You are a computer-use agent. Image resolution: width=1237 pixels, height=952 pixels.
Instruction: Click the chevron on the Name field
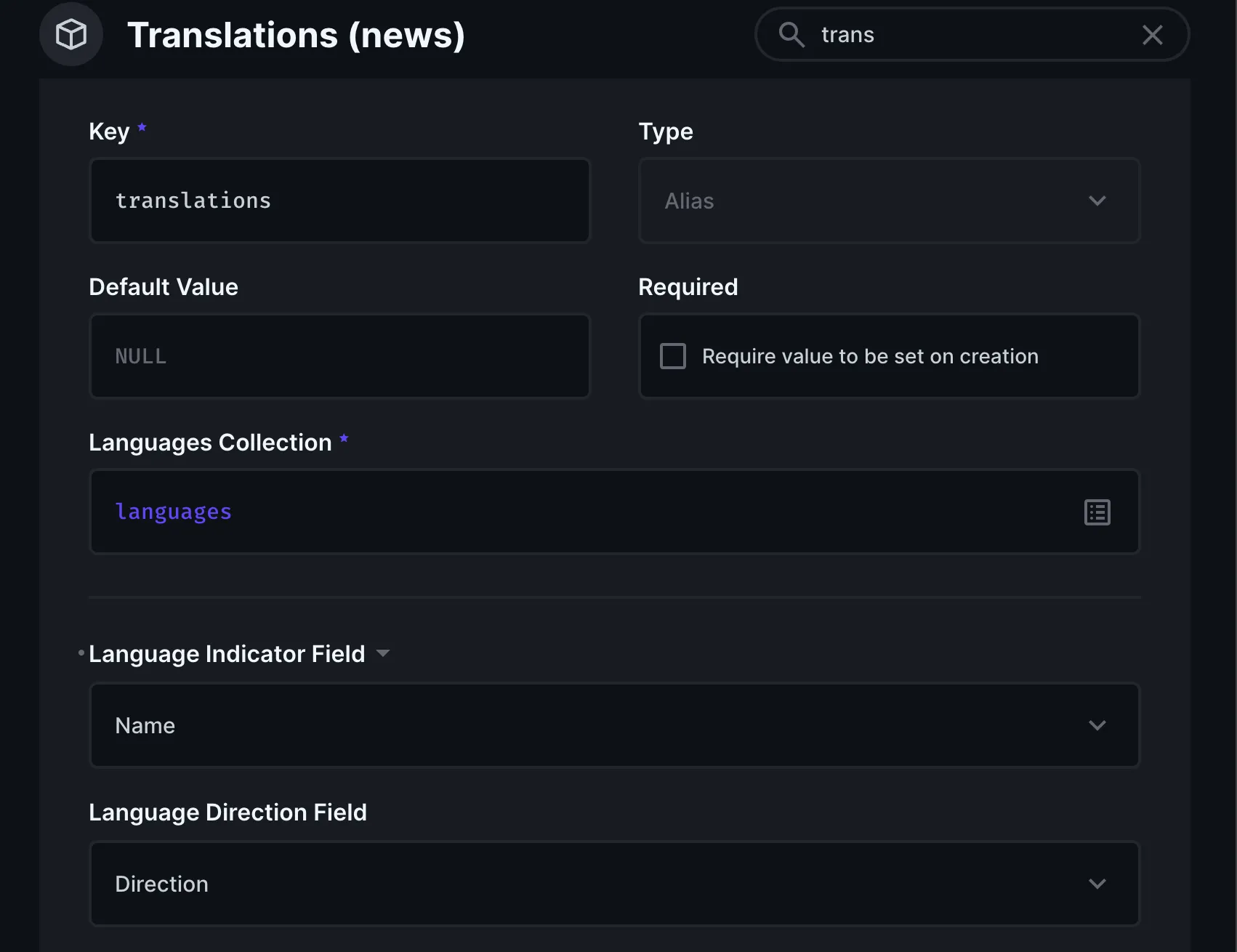pyautogui.click(x=1098, y=725)
